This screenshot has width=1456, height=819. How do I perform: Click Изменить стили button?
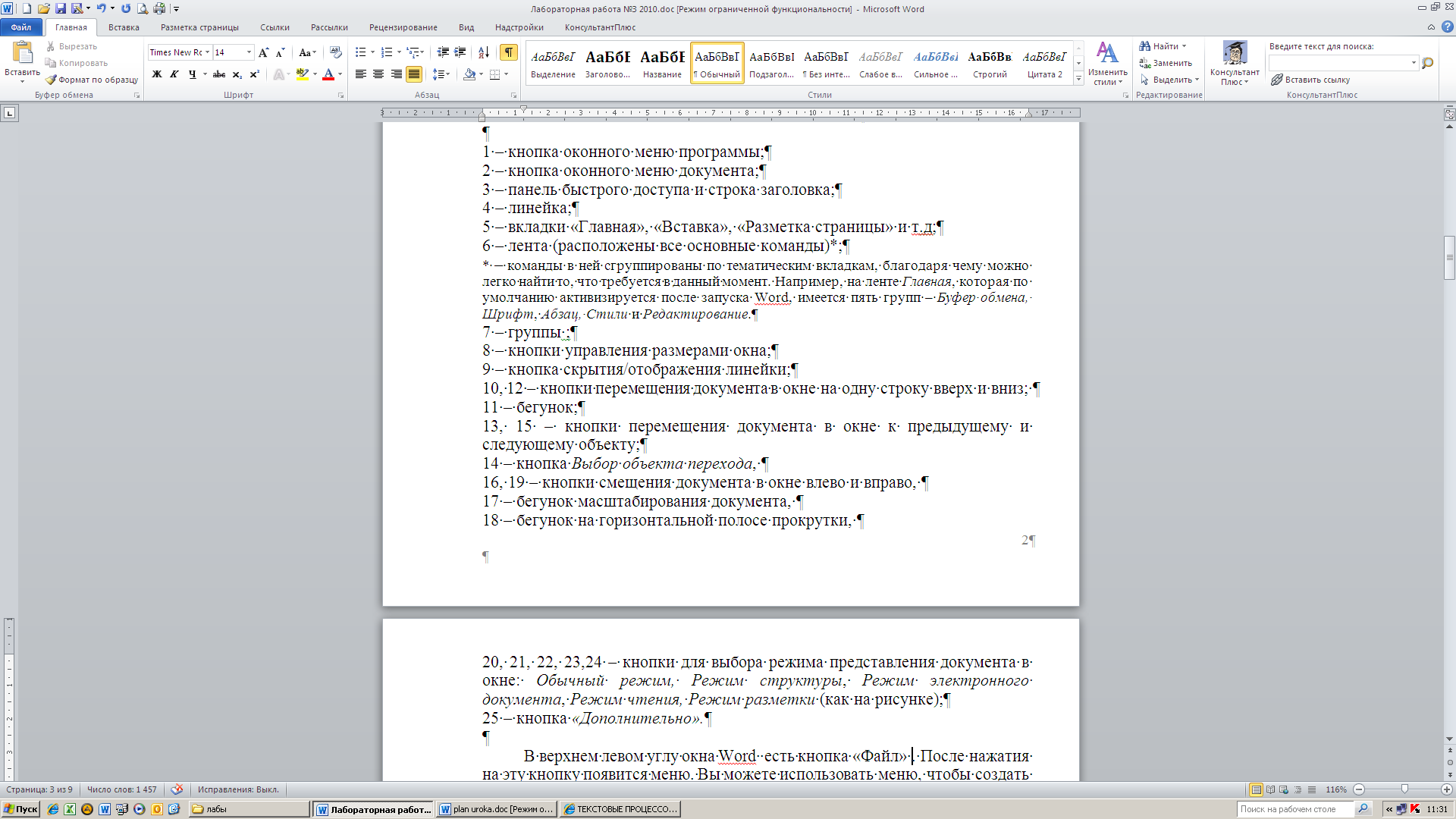point(1107,64)
